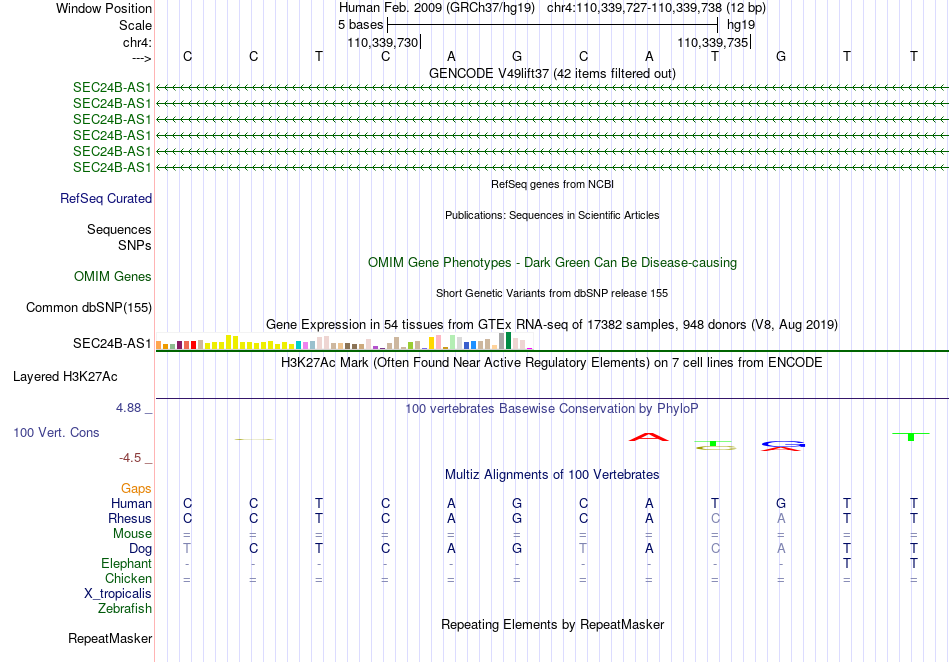
Task: Click the red A logo in PhyloP track
Action: tap(649, 437)
